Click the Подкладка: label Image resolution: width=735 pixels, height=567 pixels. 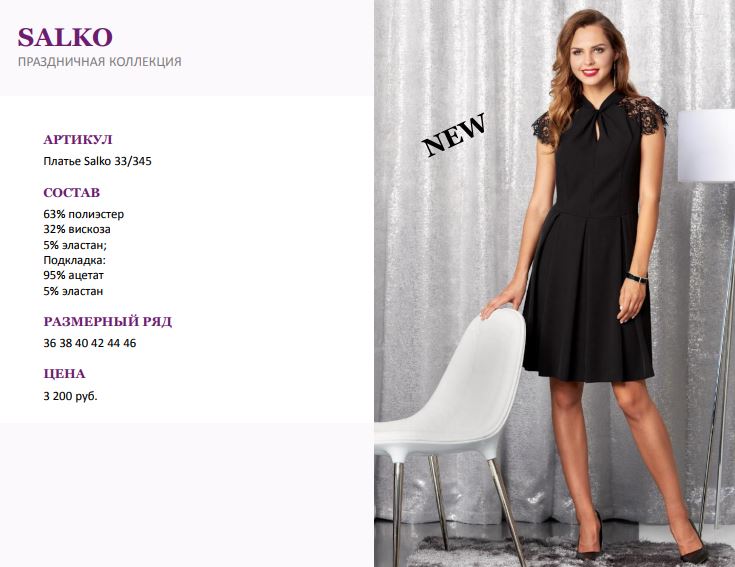75,261
